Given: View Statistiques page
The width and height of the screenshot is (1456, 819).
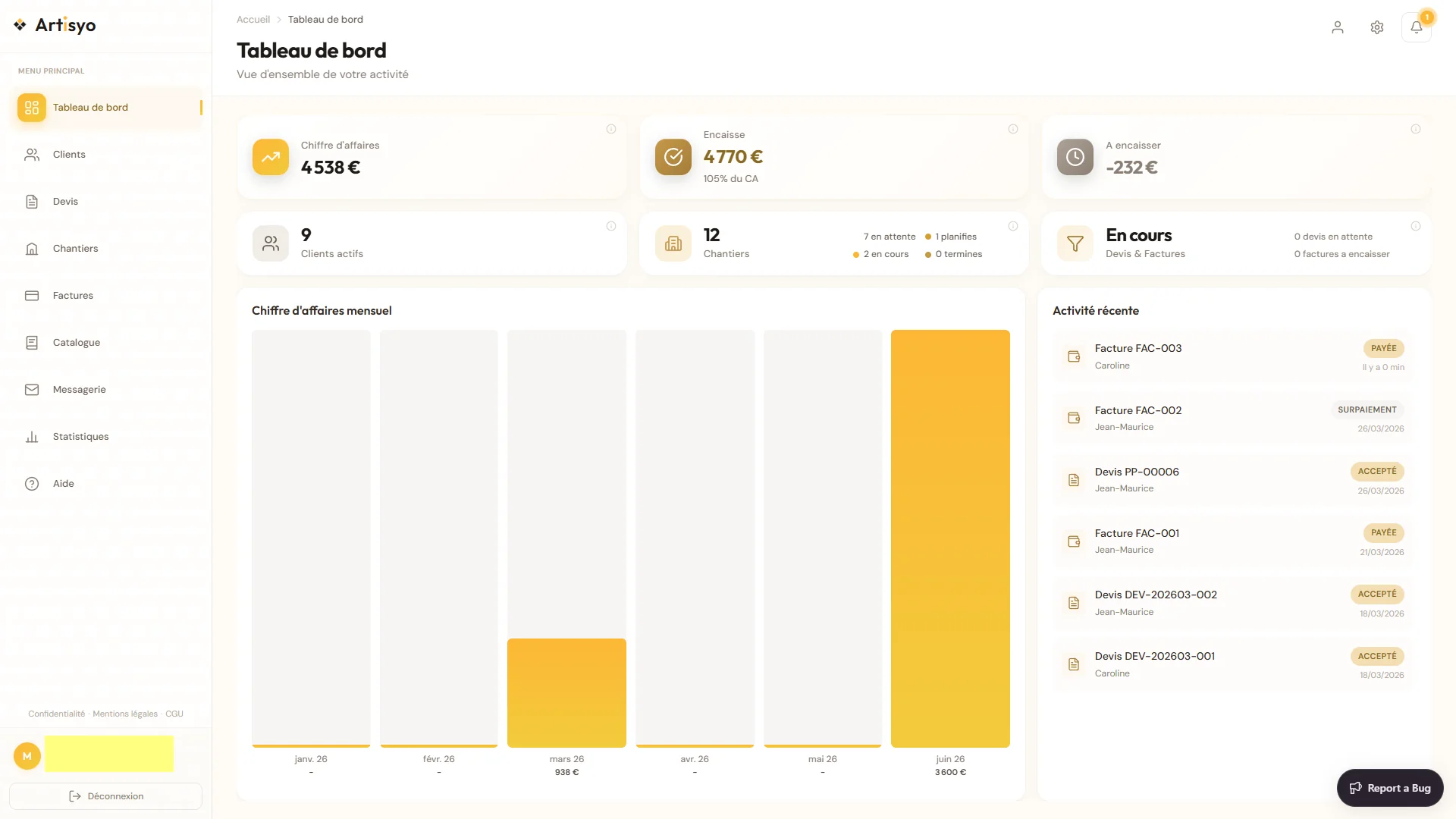Looking at the screenshot, I should [106, 437].
